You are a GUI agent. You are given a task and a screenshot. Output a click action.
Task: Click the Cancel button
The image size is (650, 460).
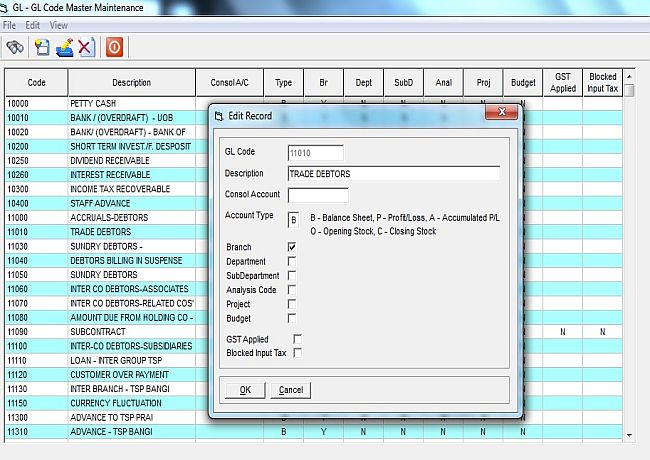290,390
